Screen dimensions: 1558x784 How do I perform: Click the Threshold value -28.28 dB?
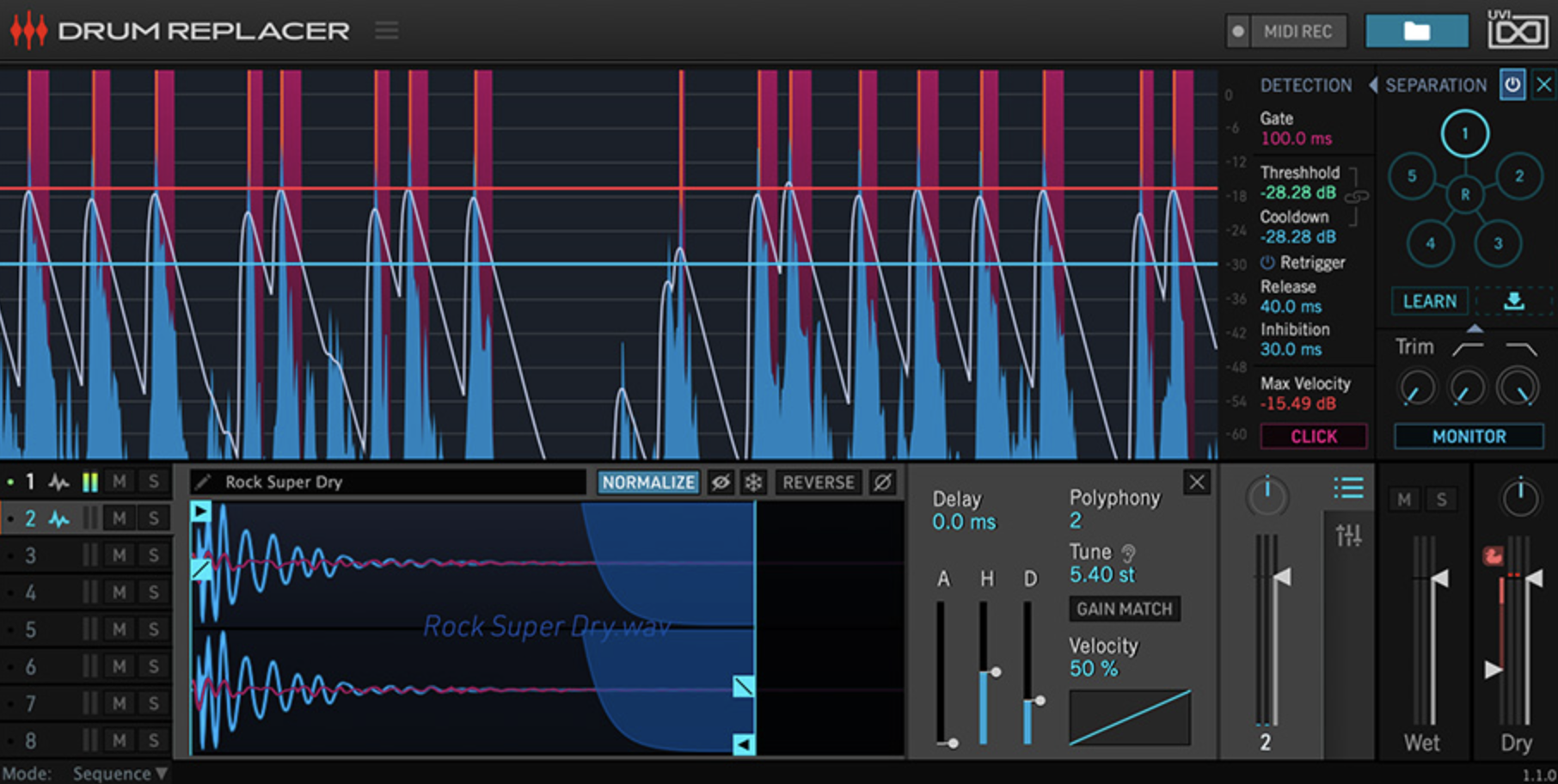pyautogui.click(x=1297, y=193)
